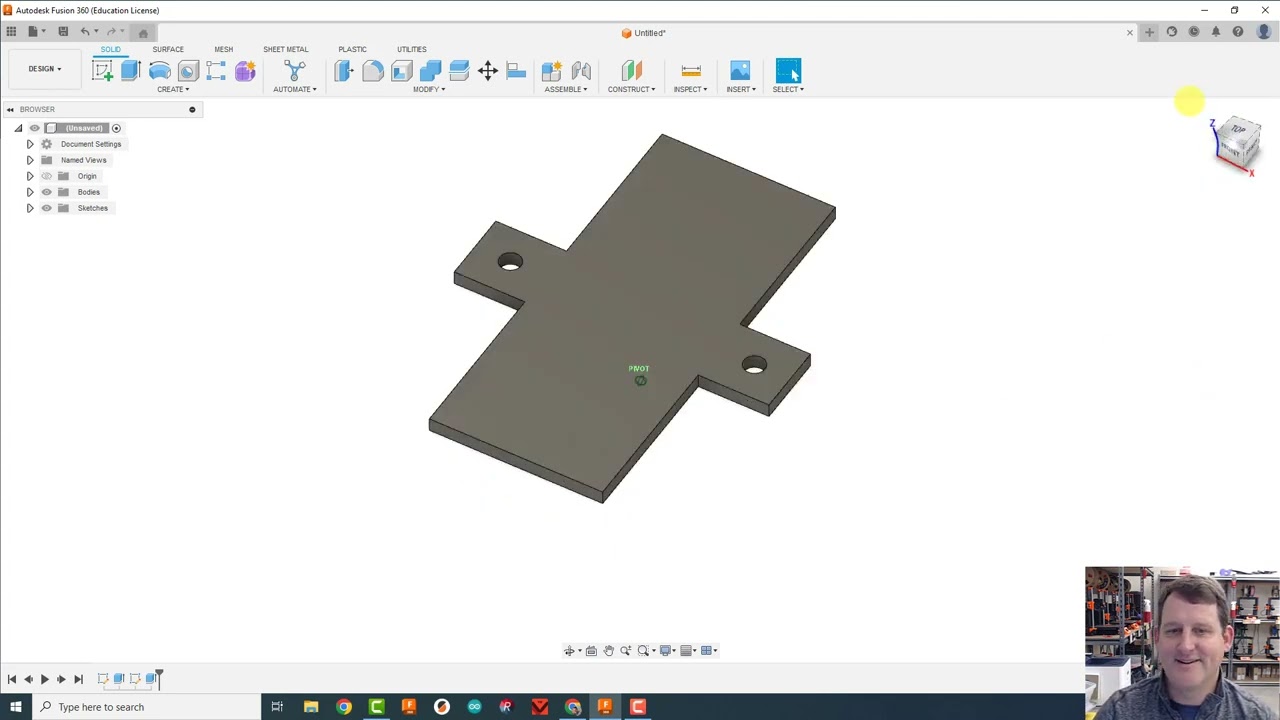The height and width of the screenshot is (720, 1280).
Task: Open the data panel grid icon
Action: tap(11, 32)
